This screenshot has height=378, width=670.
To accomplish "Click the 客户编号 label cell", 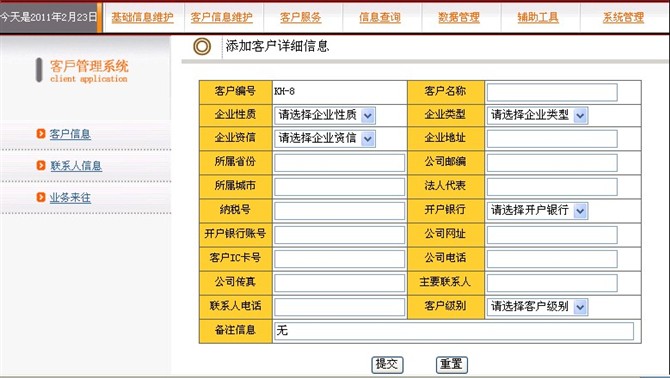I will click(236, 92).
